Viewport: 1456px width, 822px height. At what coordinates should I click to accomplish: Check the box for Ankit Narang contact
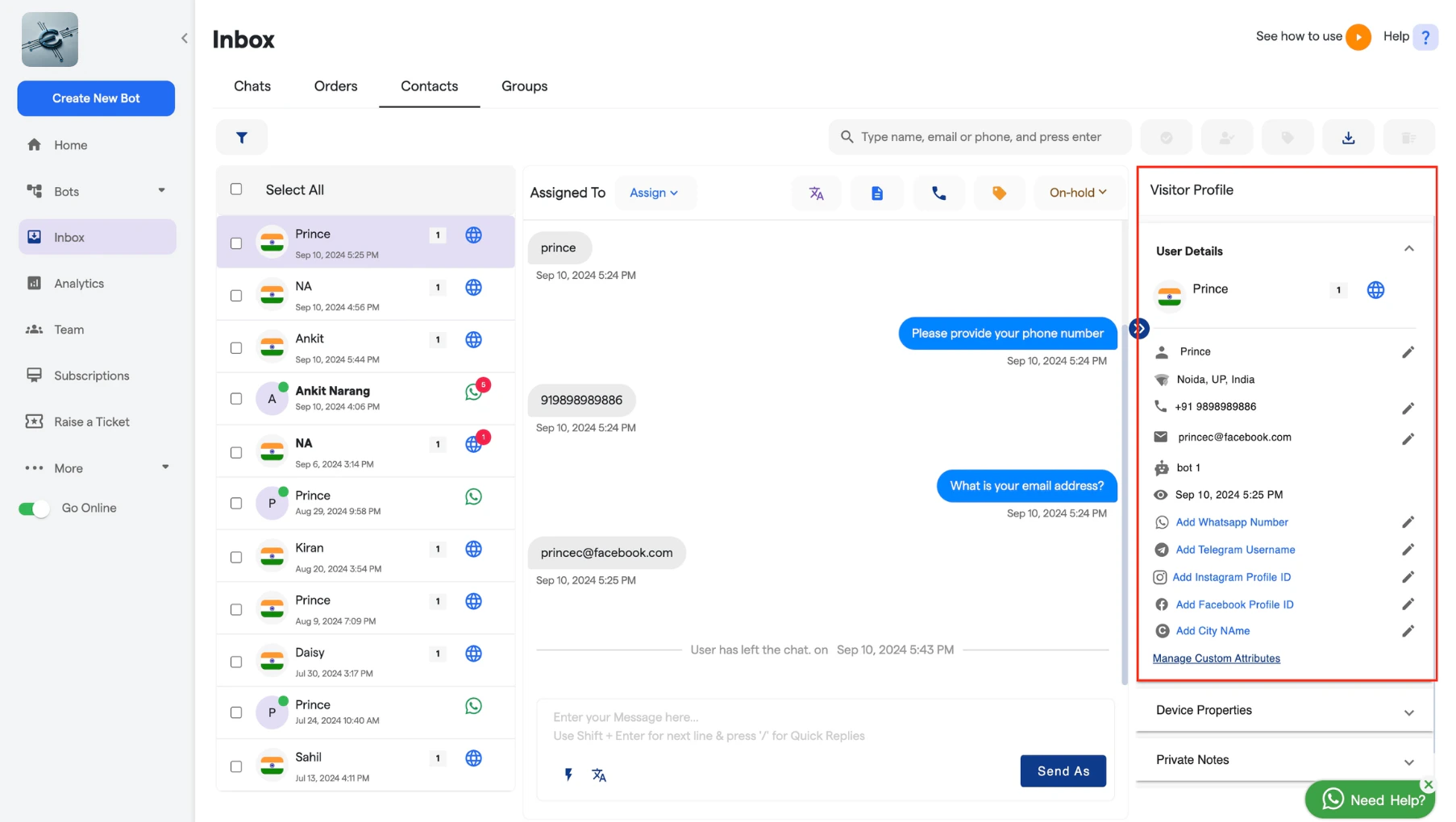pos(236,399)
